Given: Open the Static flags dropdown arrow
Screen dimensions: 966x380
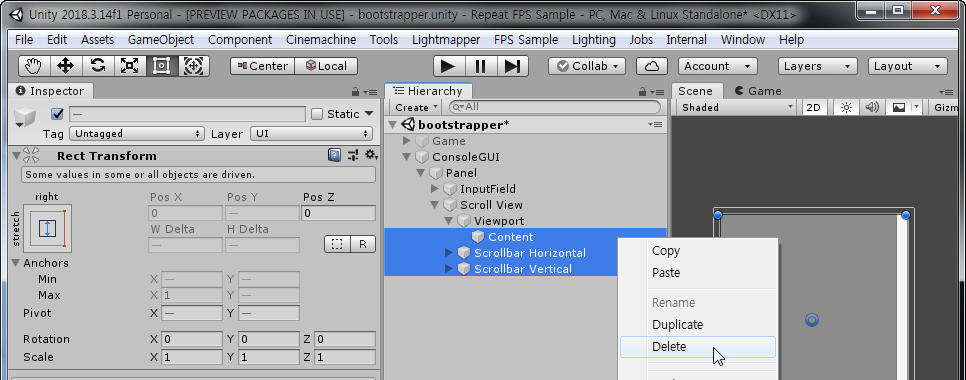Looking at the screenshot, I should point(369,113).
